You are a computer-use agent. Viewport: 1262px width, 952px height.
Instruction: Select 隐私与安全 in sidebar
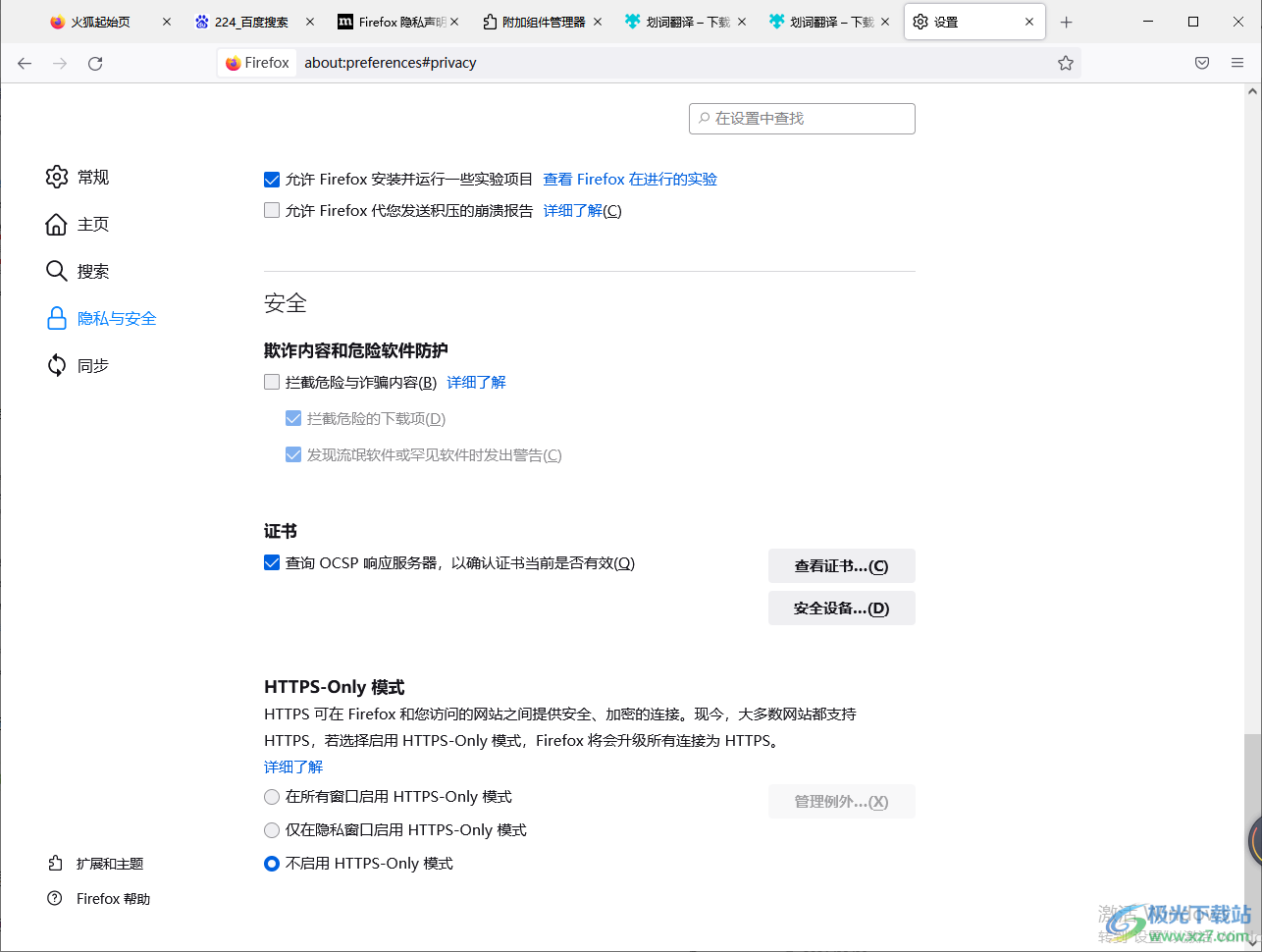(x=117, y=318)
